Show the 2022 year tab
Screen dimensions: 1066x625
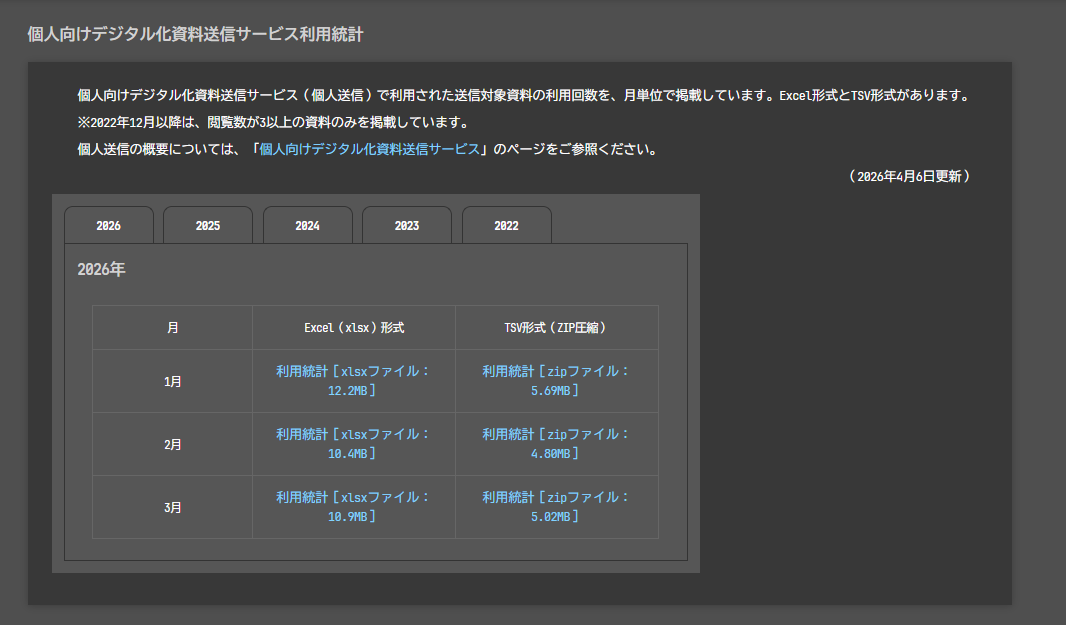506,225
